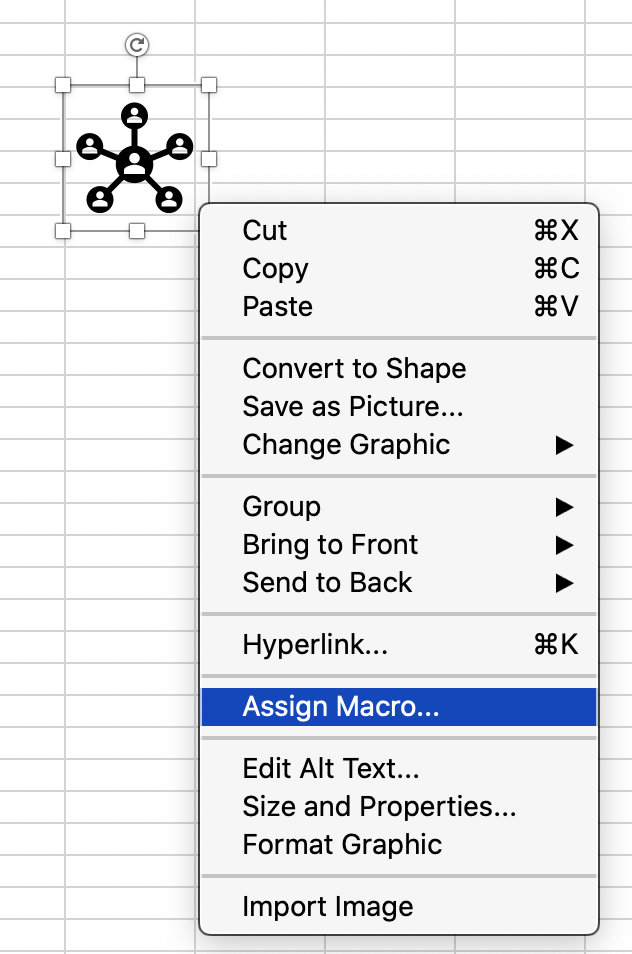Screen dimensions: 632x954
Task: Open the Send to Back submenu
Action: click(x=399, y=583)
